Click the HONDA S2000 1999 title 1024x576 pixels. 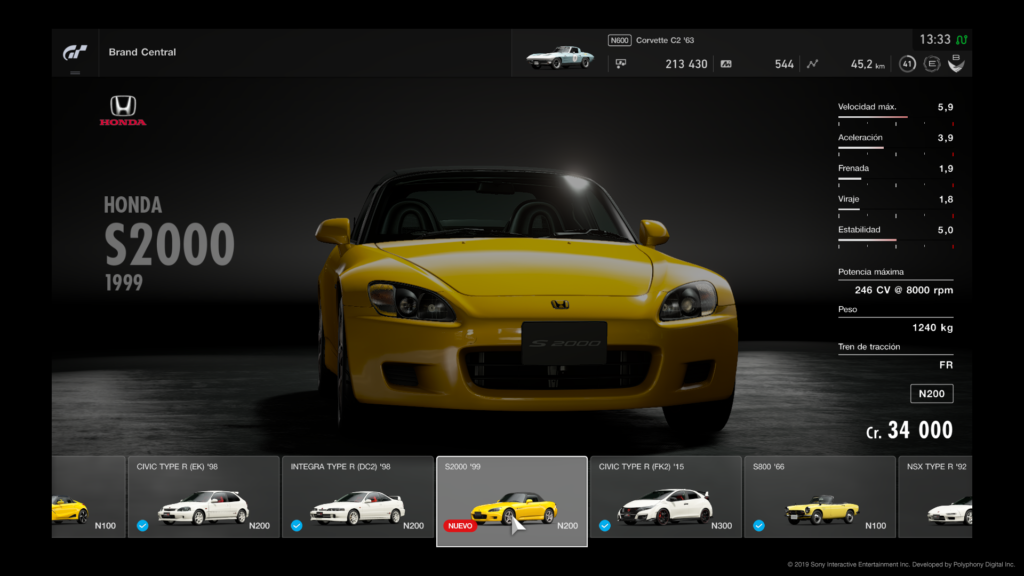[169, 244]
